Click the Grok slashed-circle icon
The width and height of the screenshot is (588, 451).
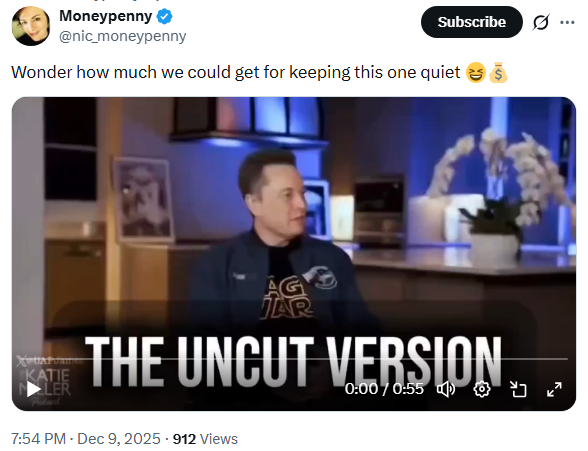pyautogui.click(x=541, y=22)
